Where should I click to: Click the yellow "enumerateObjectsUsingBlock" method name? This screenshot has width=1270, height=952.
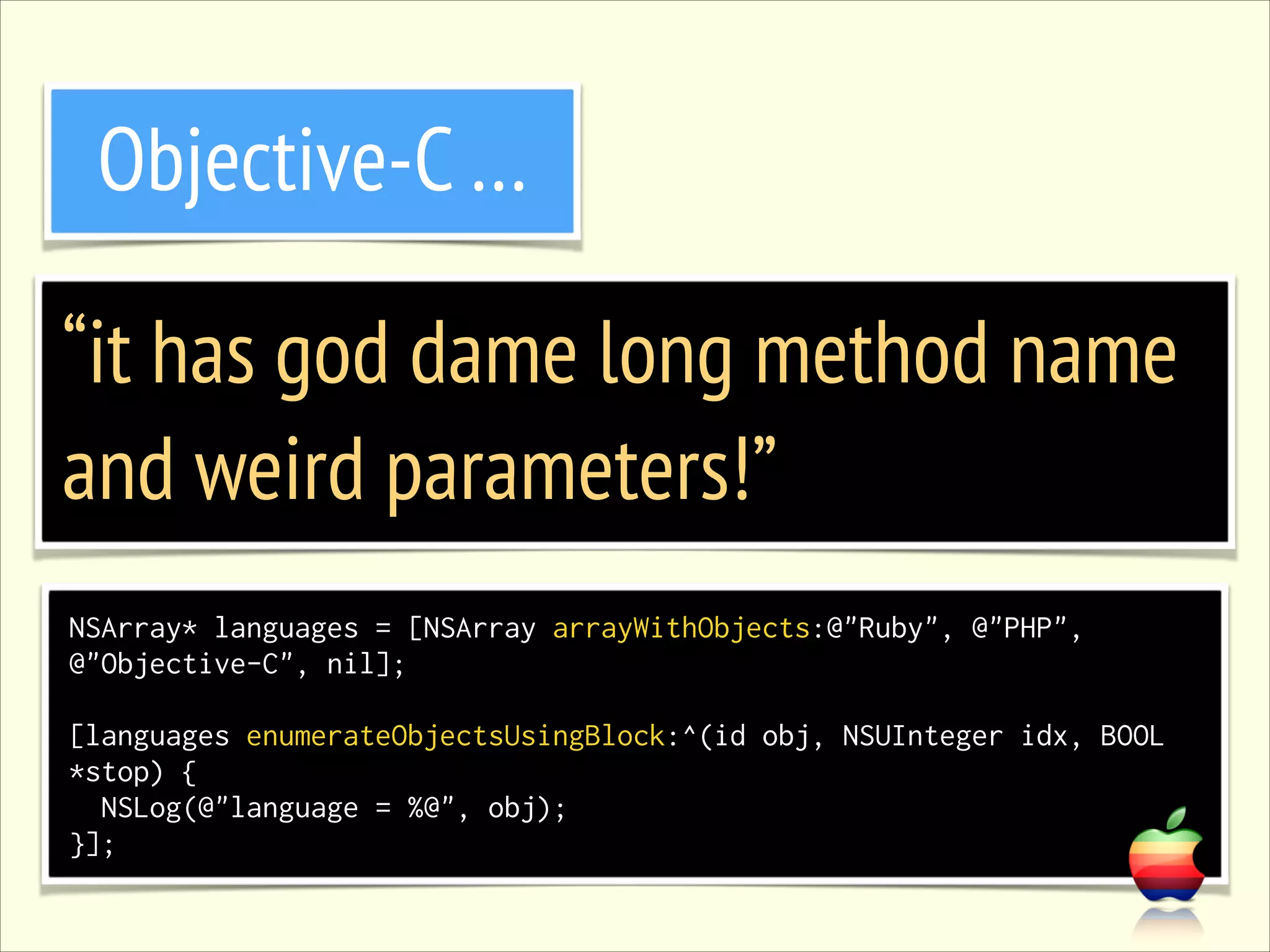coord(456,736)
